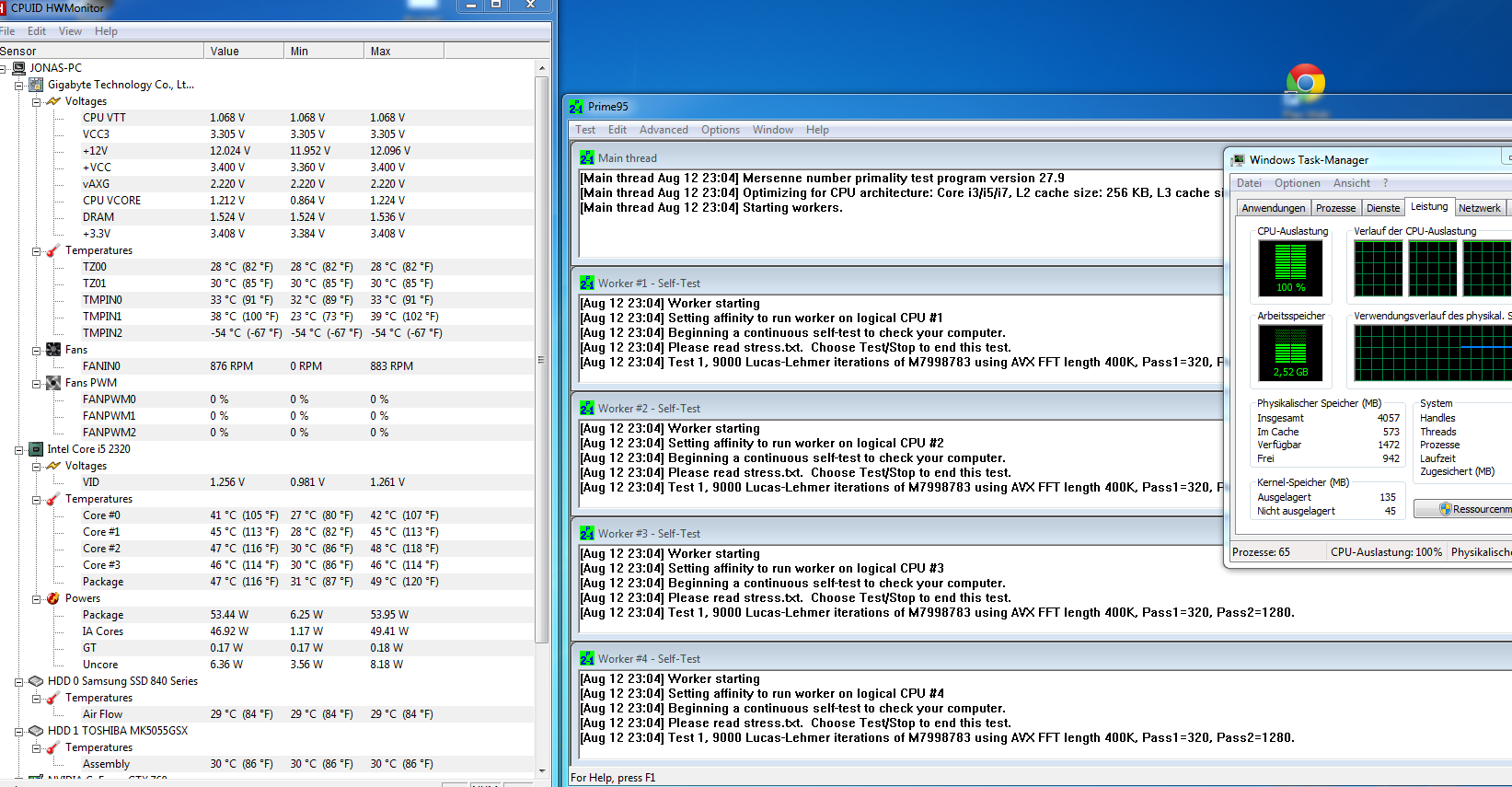Image resolution: width=1512 pixels, height=787 pixels.
Task: Open the Ansicht menu in Task-Manager
Action: (1352, 183)
